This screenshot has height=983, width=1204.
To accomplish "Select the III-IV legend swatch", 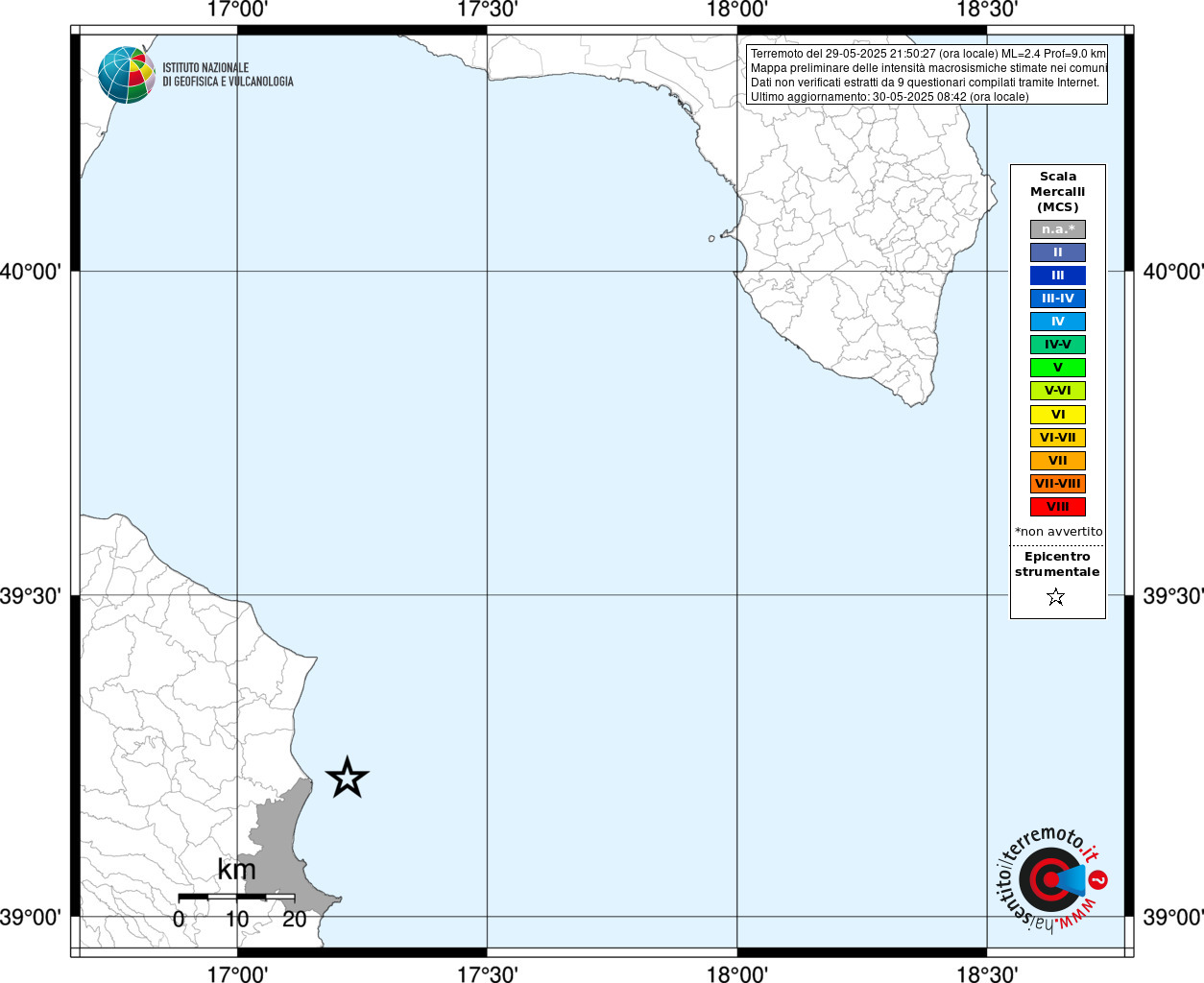I will pos(1057,299).
